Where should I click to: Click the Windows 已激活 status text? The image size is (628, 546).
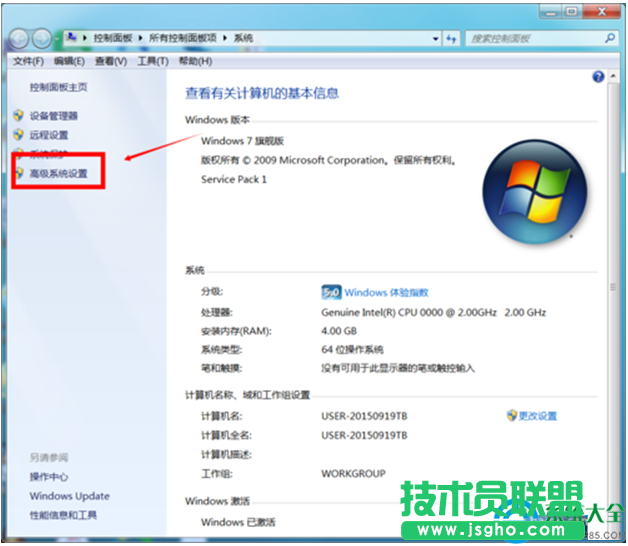coord(238,522)
